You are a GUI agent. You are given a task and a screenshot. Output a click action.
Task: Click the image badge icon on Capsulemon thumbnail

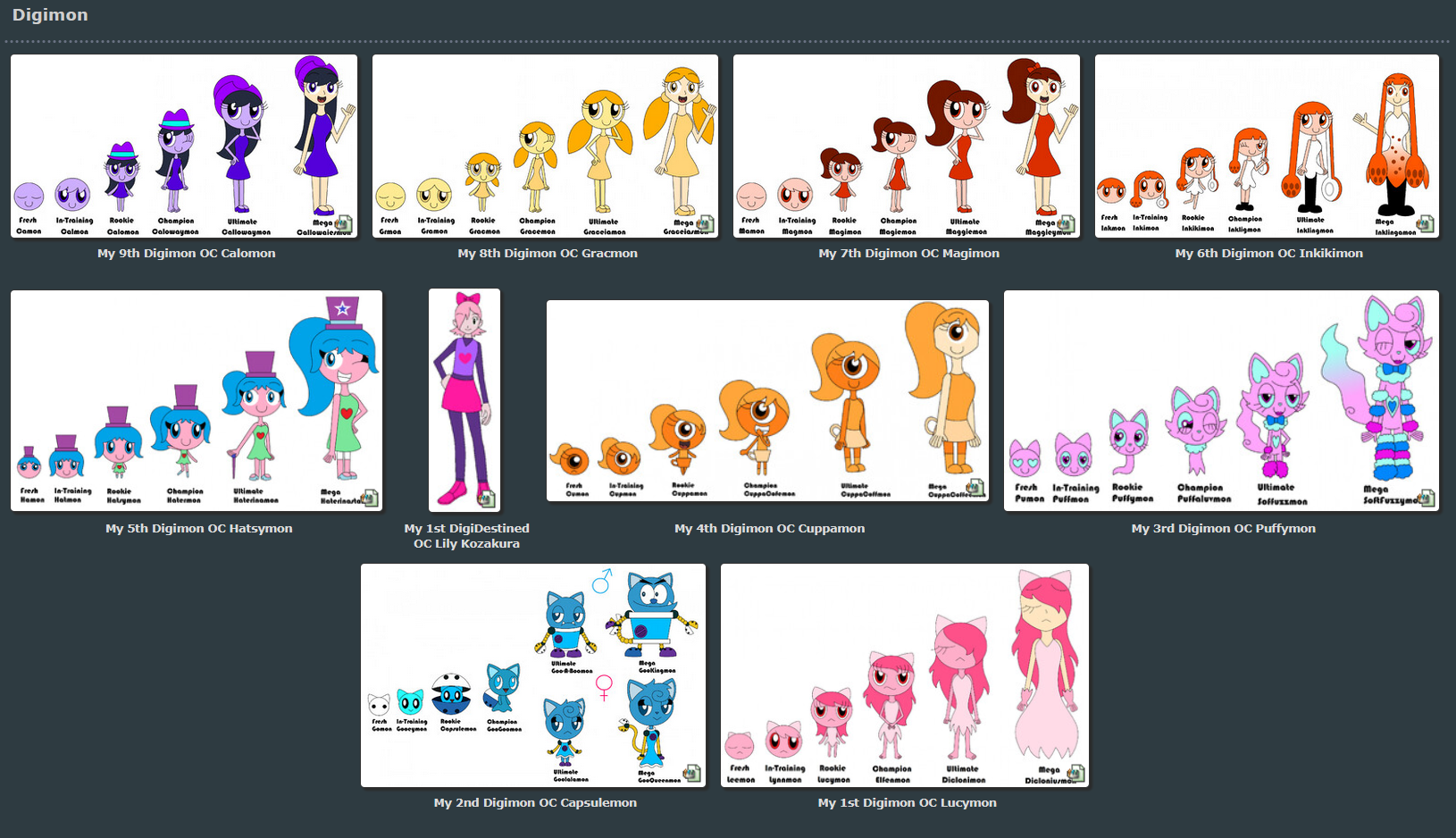point(692,773)
